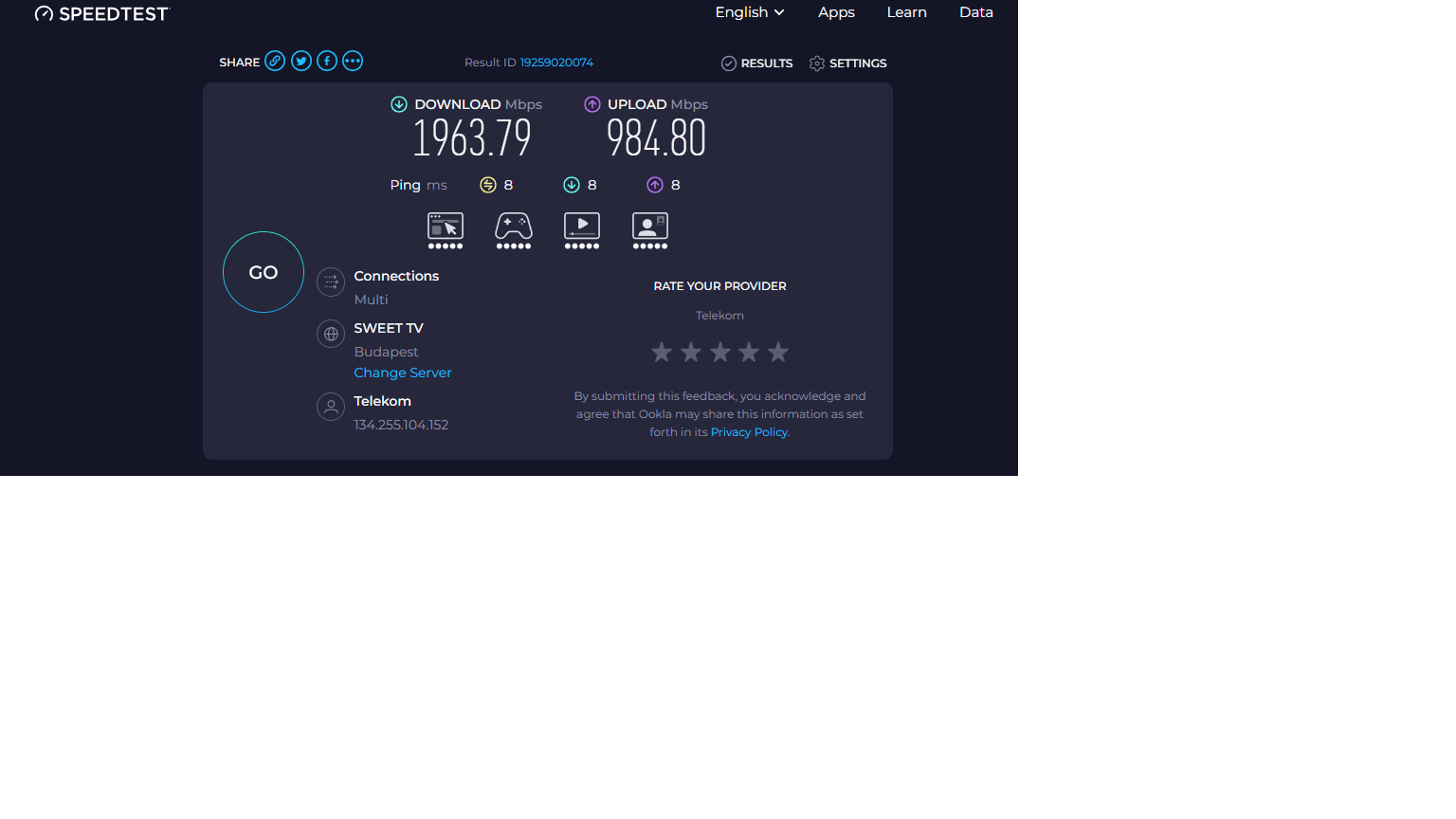Open the Privacy Policy link
The image size is (1456, 819).
coord(749,432)
